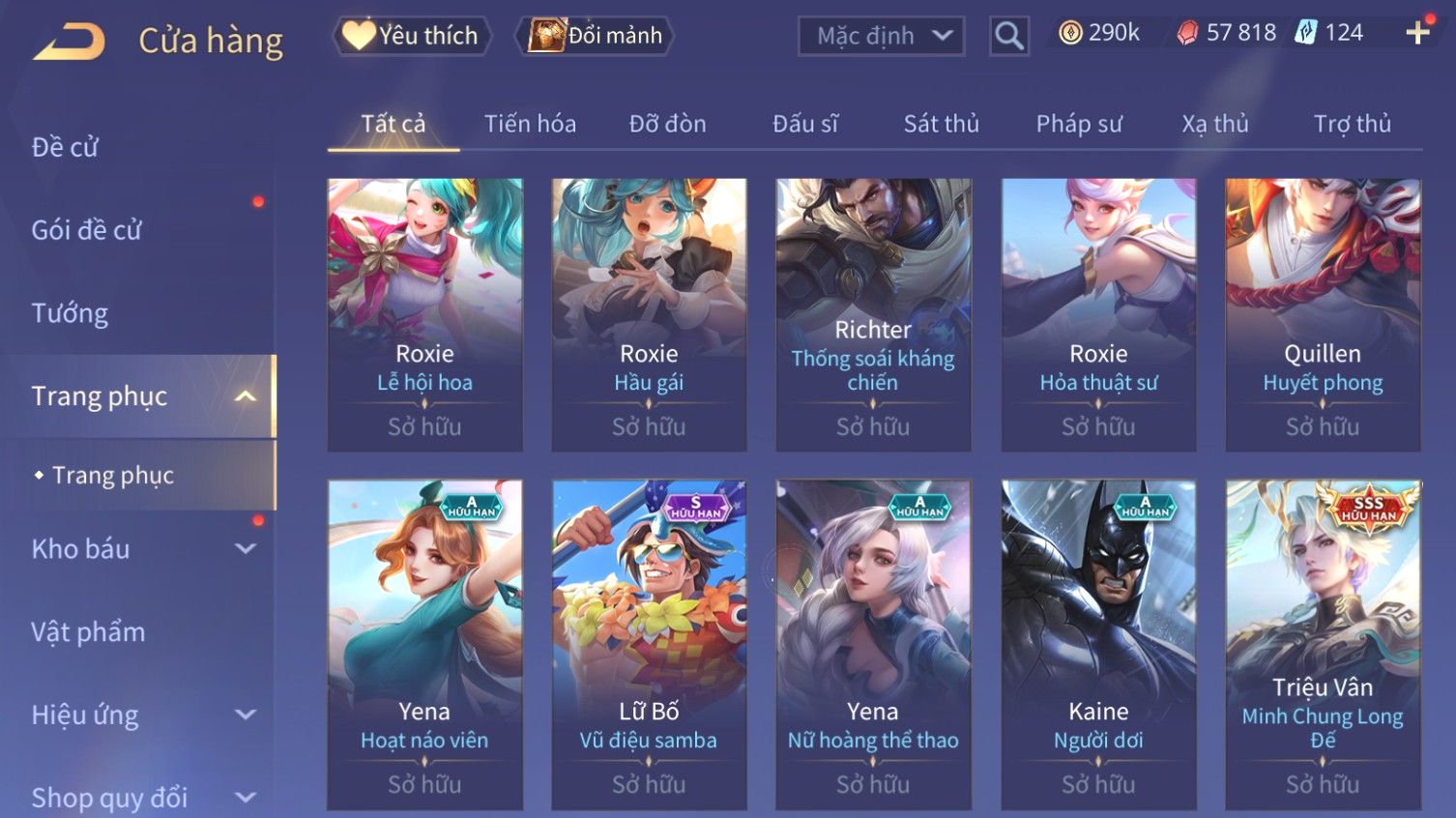Image resolution: width=1456 pixels, height=818 pixels.
Task: Collapse the Trang phục sidebar section
Action: click(x=246, y=396)
